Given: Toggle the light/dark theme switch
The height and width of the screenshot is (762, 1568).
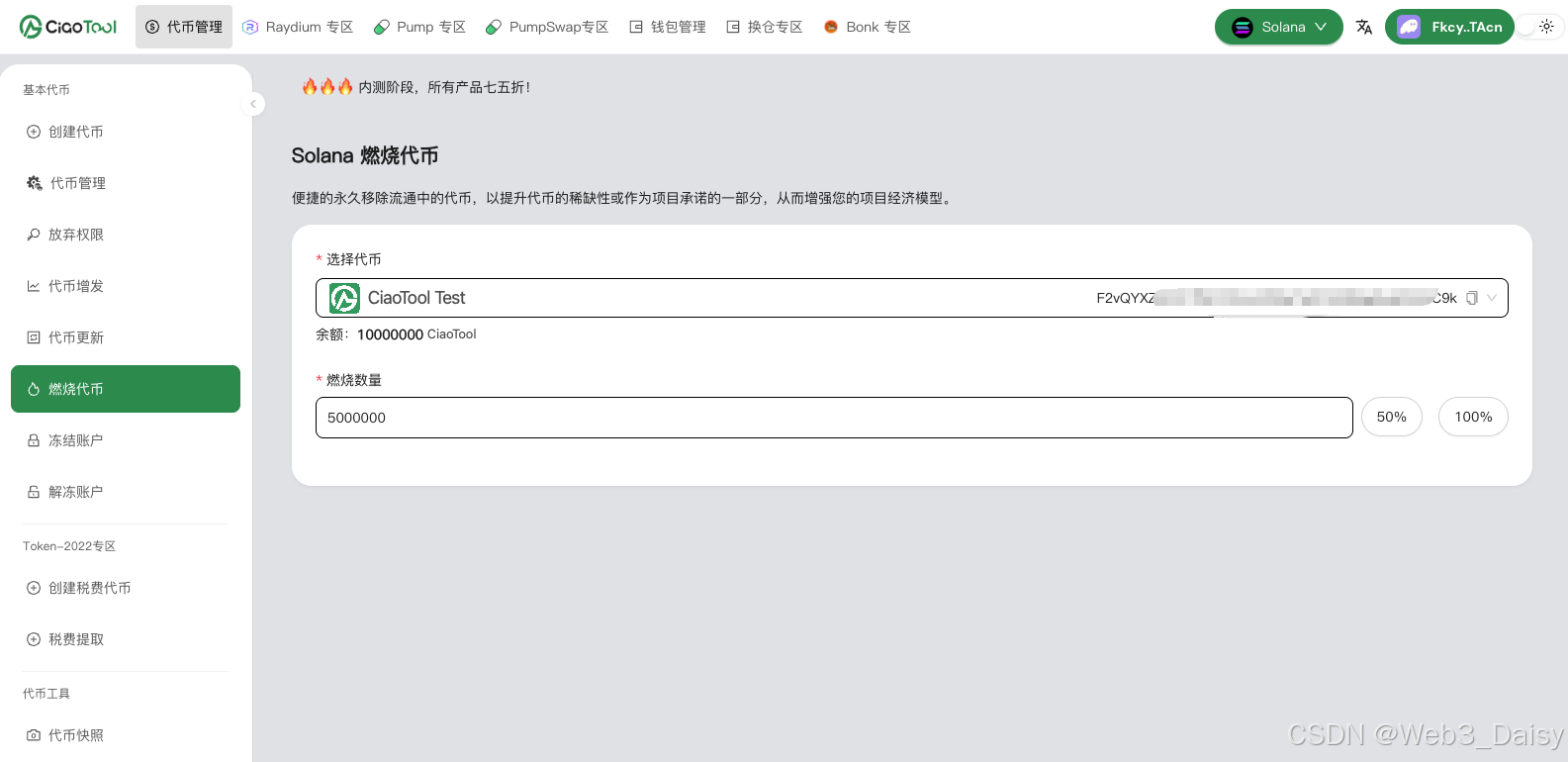Looking at the screenshot, I should [x=1539, y=27].
